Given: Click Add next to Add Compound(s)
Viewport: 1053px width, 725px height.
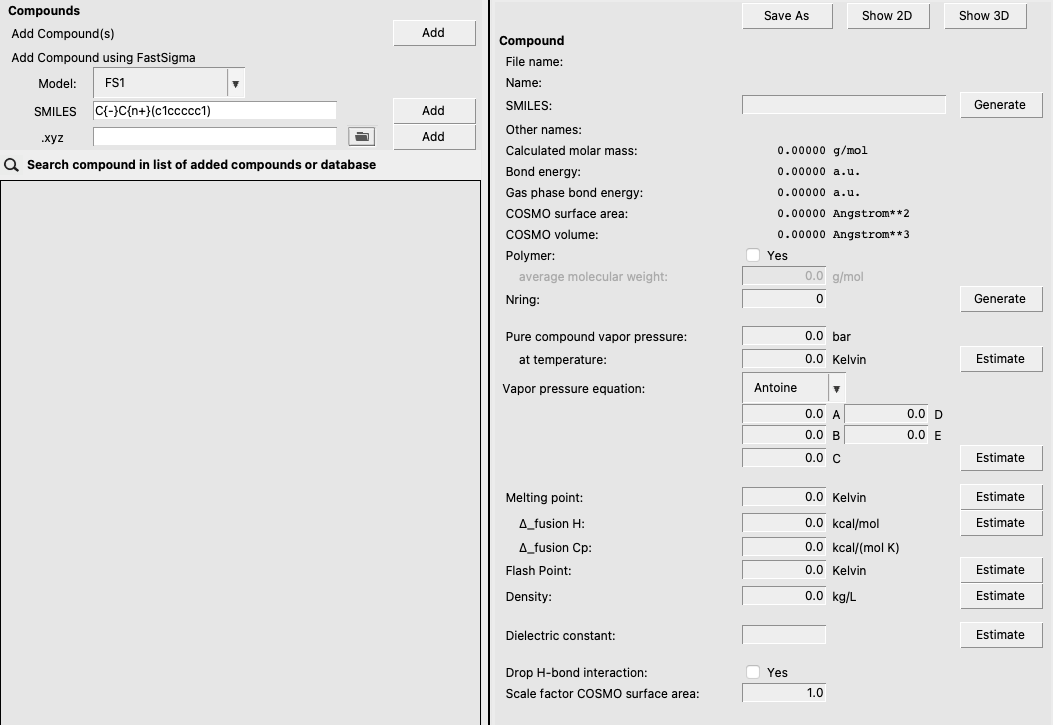Looking at the screenshot, I should click(x=433, y=33).
